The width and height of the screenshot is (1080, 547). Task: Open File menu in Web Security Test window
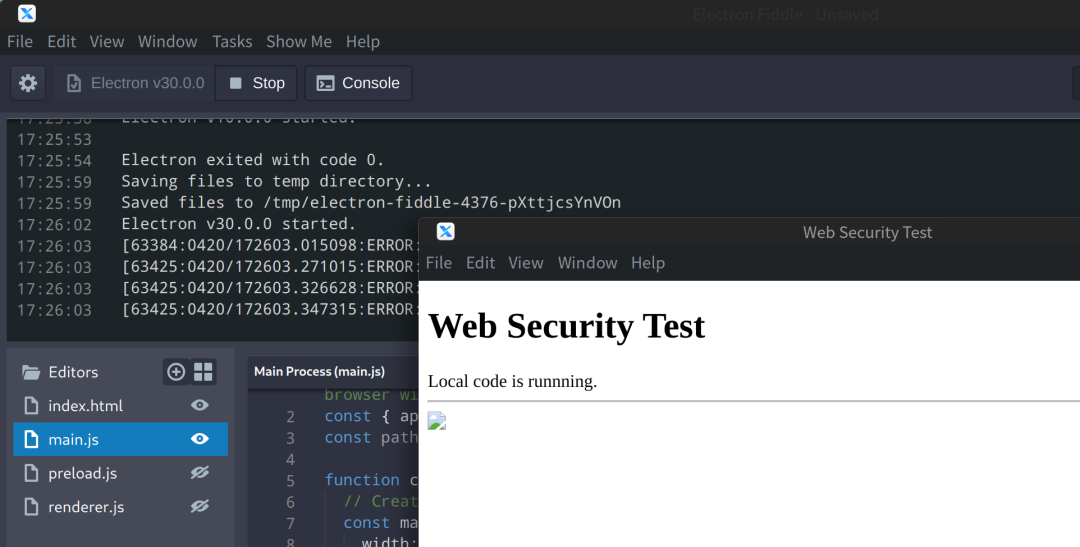tap(439, 263)
